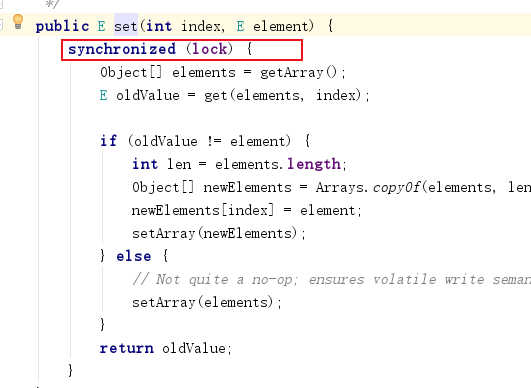Image resolution: width=531 pixels, height=388 pixels.
Task: Click 'newElements[index]' assignment line
Action: pos(247,210)
